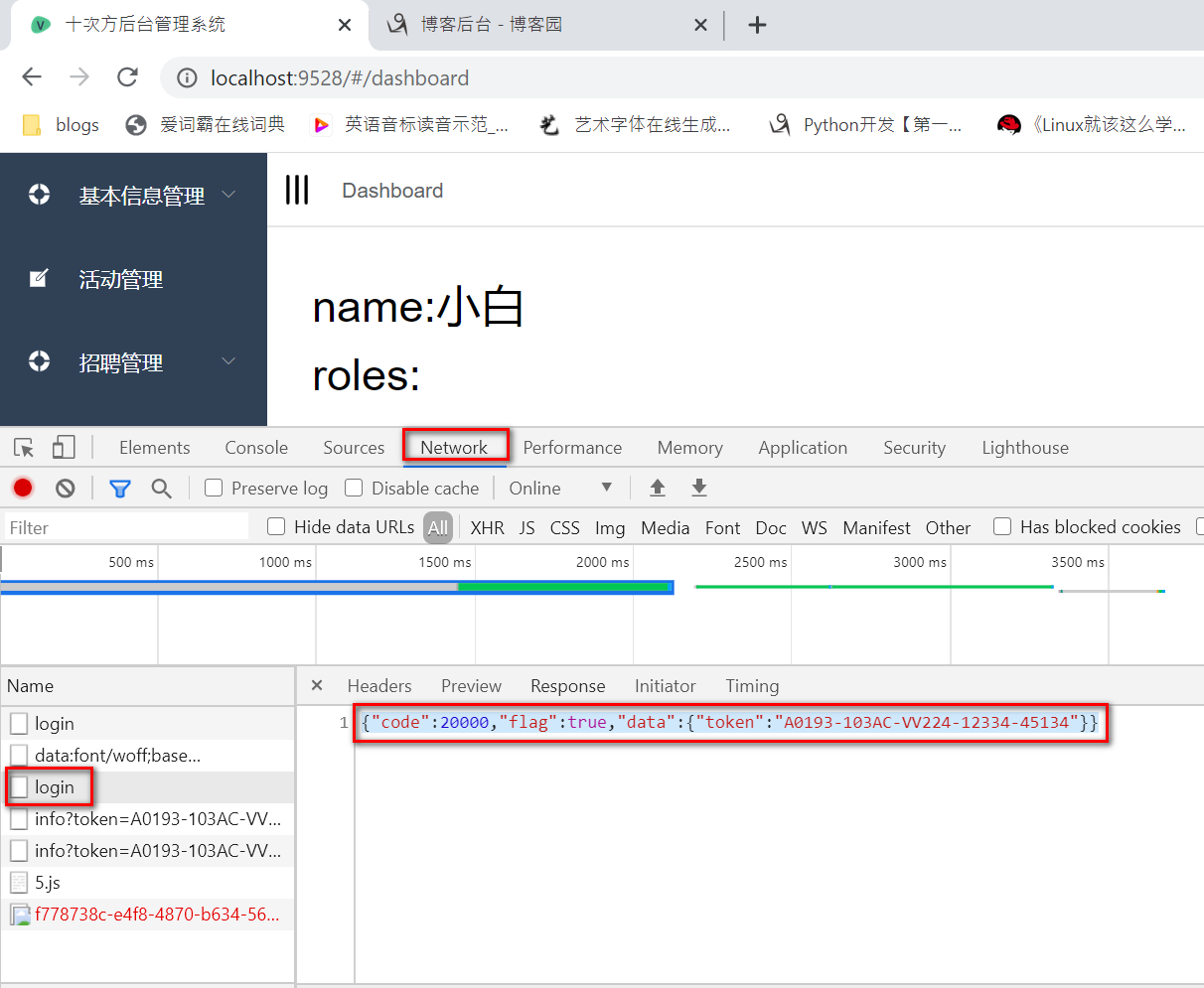
Task: Click the red record network log button
Action: (x=23, y=488)
